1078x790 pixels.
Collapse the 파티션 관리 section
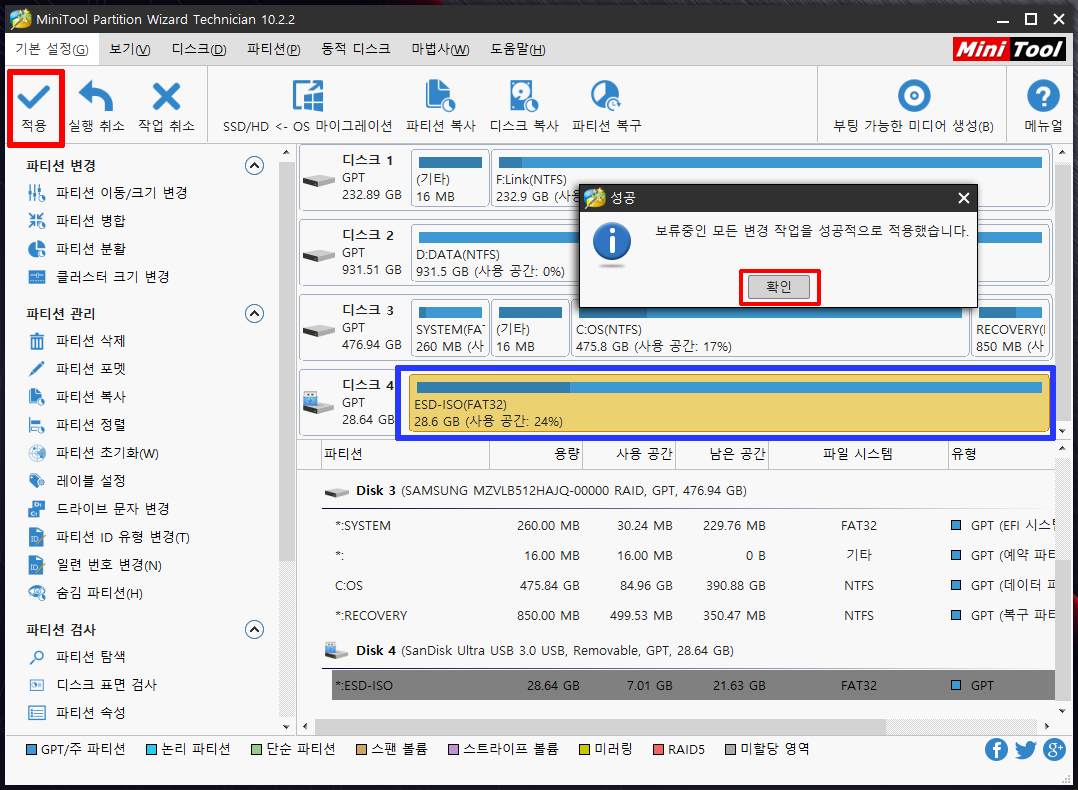click(x=254, y=314)
